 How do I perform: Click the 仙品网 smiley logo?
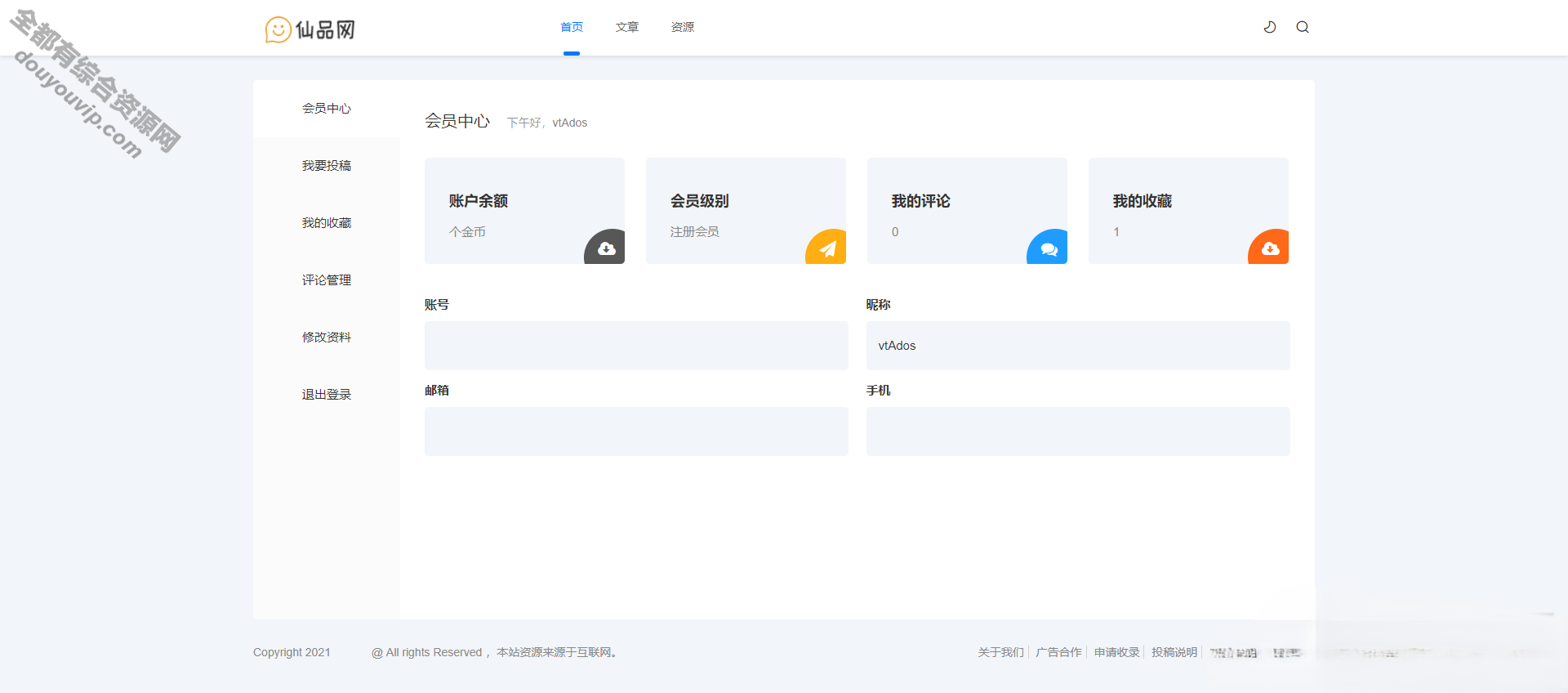pyautogui.click(x=310, y=29)
